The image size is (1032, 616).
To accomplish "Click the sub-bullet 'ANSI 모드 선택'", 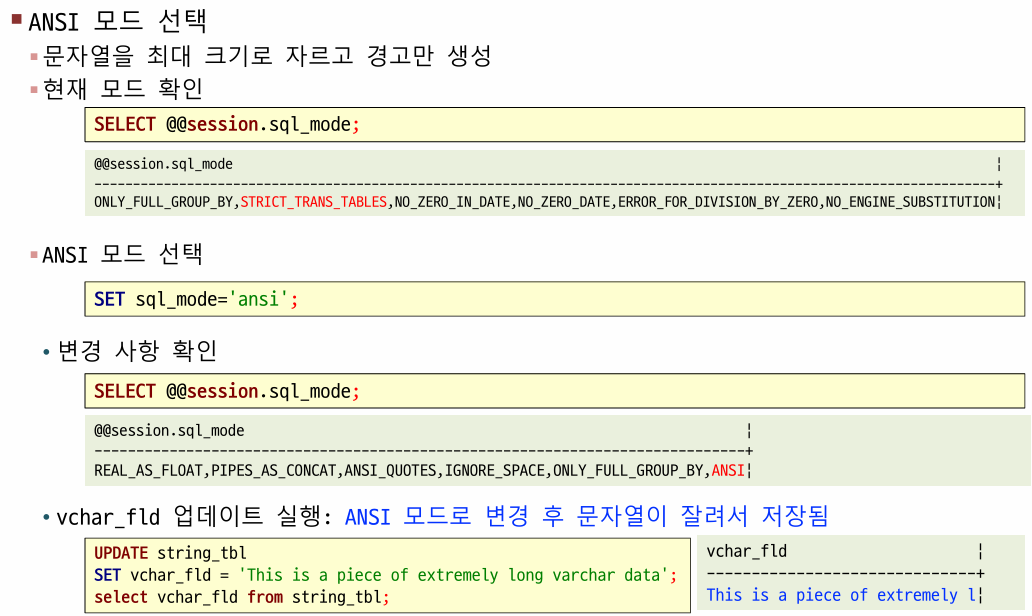I will 122,254.
